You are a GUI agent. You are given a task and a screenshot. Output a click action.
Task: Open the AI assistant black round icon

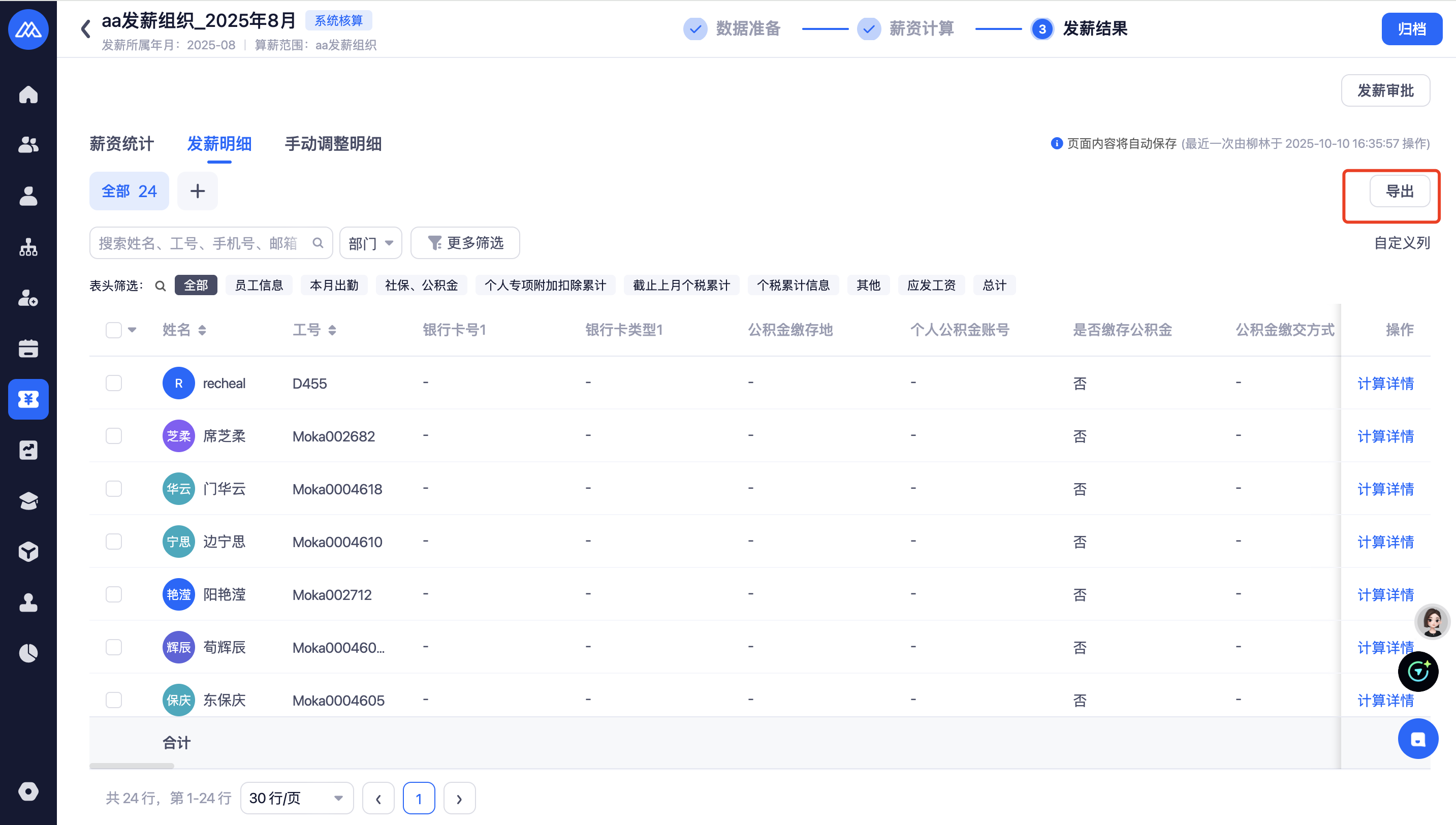point(1417,672)
